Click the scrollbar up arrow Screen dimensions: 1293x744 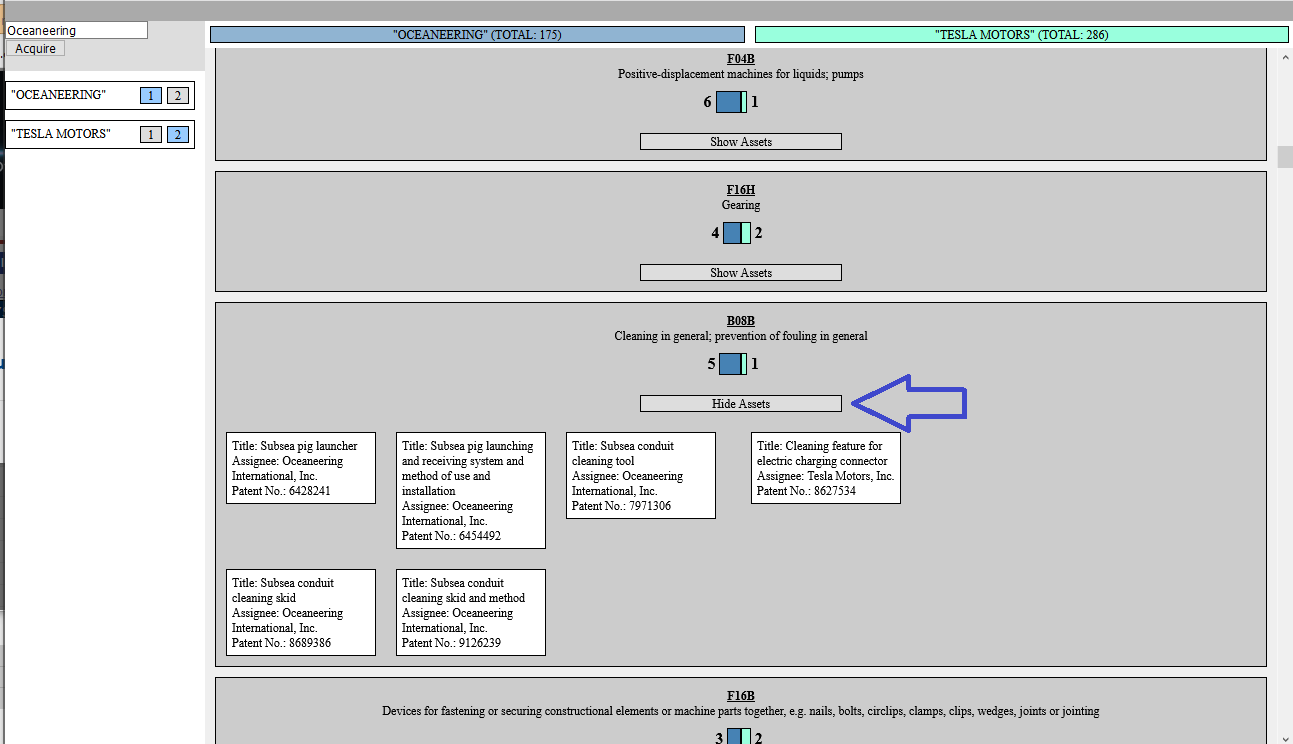tap(1285, 56)
